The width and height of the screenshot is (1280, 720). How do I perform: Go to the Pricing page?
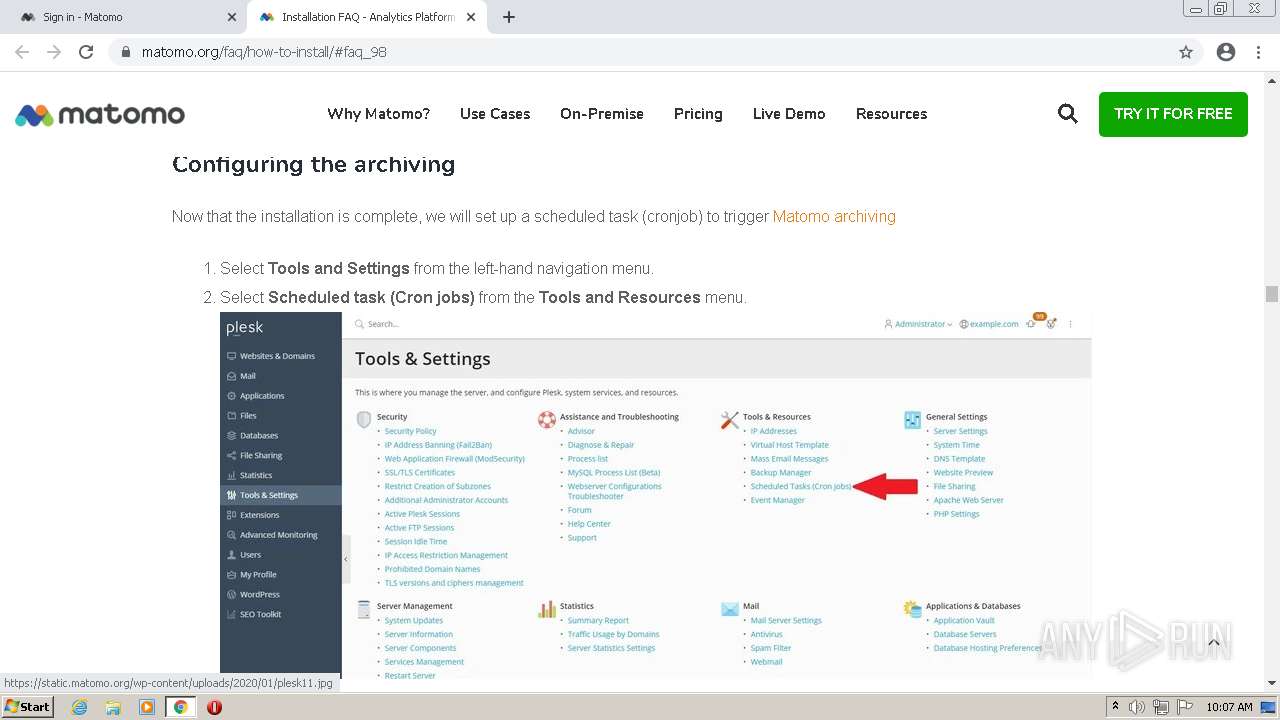click(x=698, y=114)
